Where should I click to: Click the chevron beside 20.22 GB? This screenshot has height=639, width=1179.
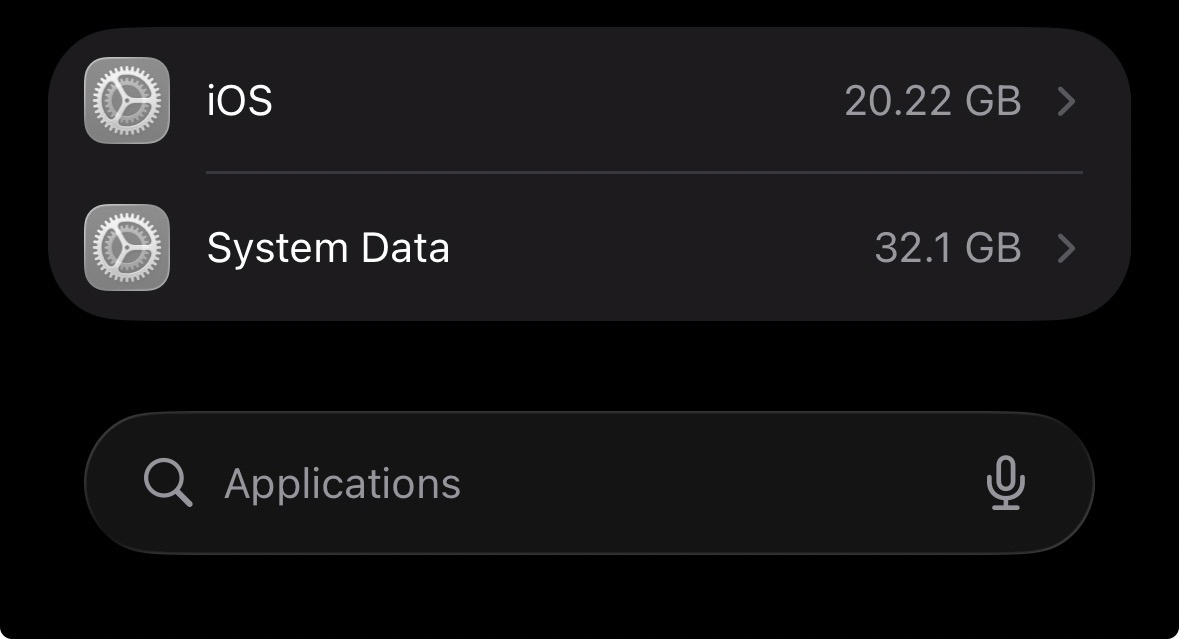click(x=1066, y=101)
